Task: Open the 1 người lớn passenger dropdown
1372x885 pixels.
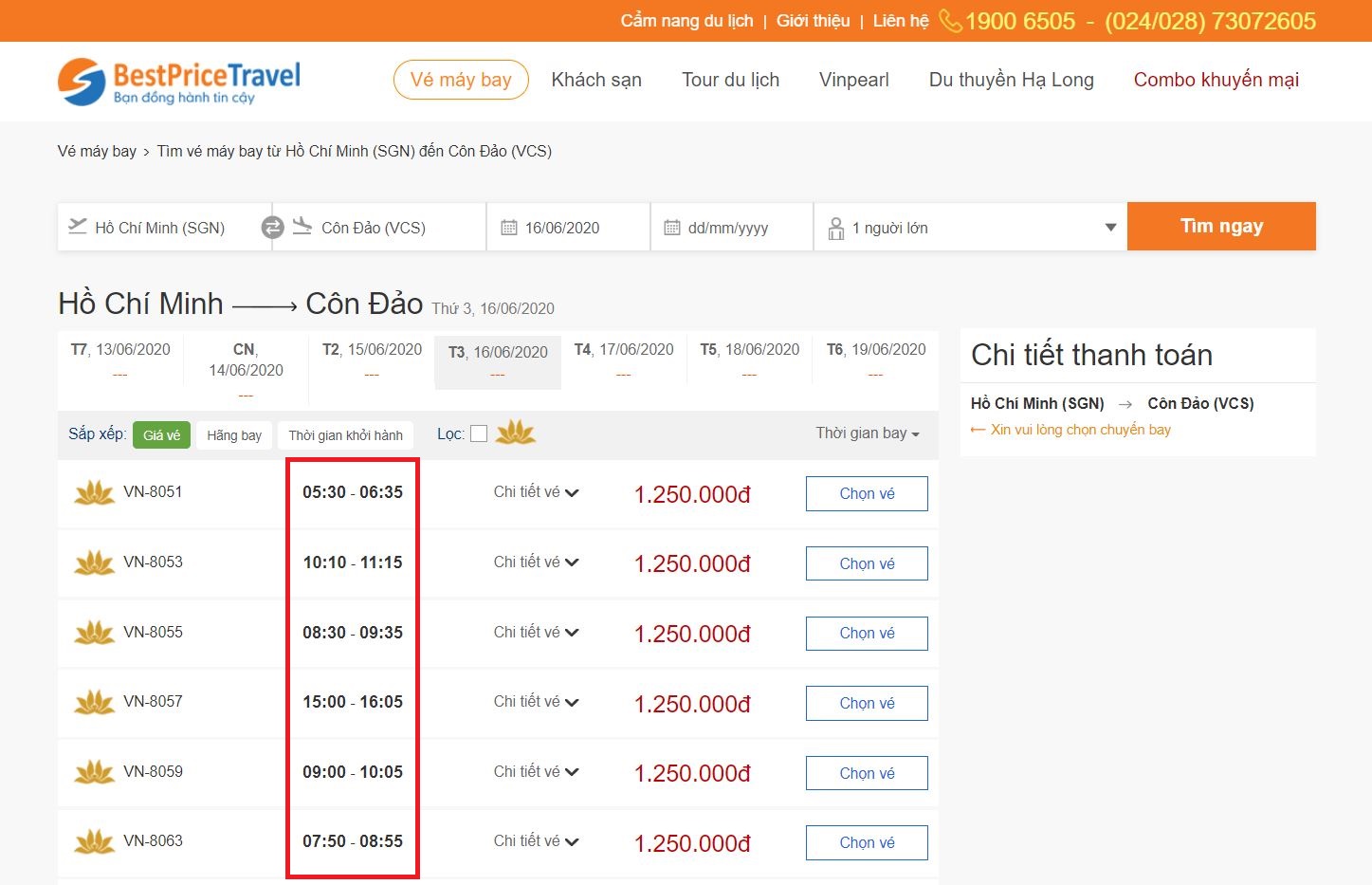Action: pos(969,228)
